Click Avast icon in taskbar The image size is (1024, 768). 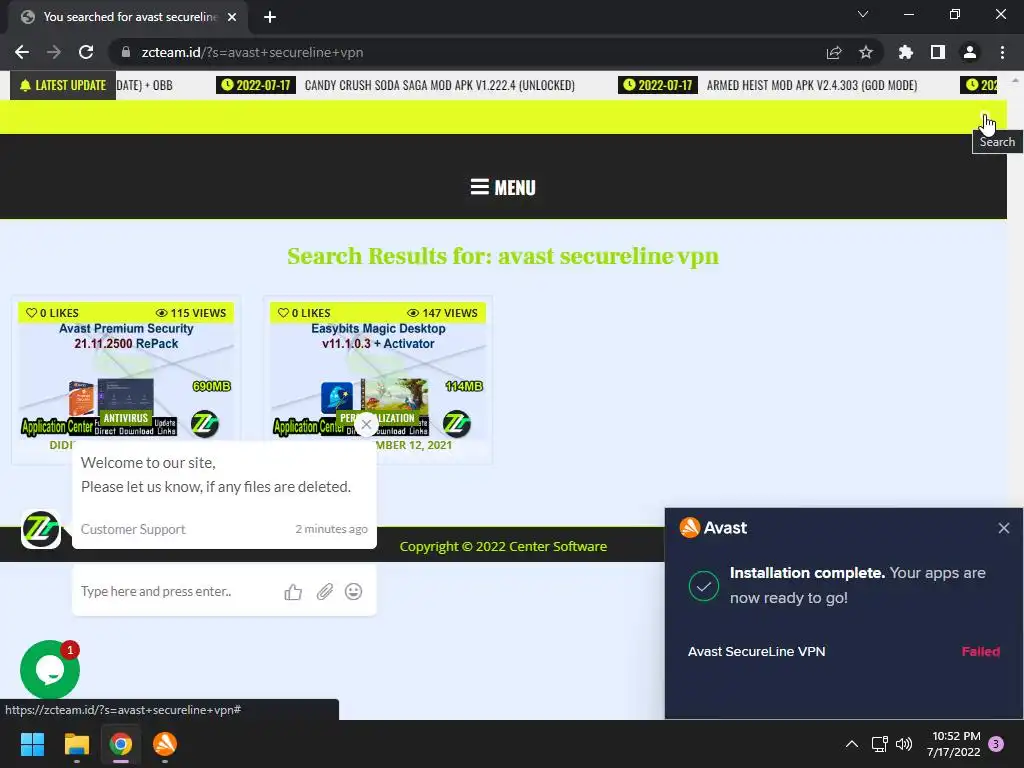(x=165, y=744)
